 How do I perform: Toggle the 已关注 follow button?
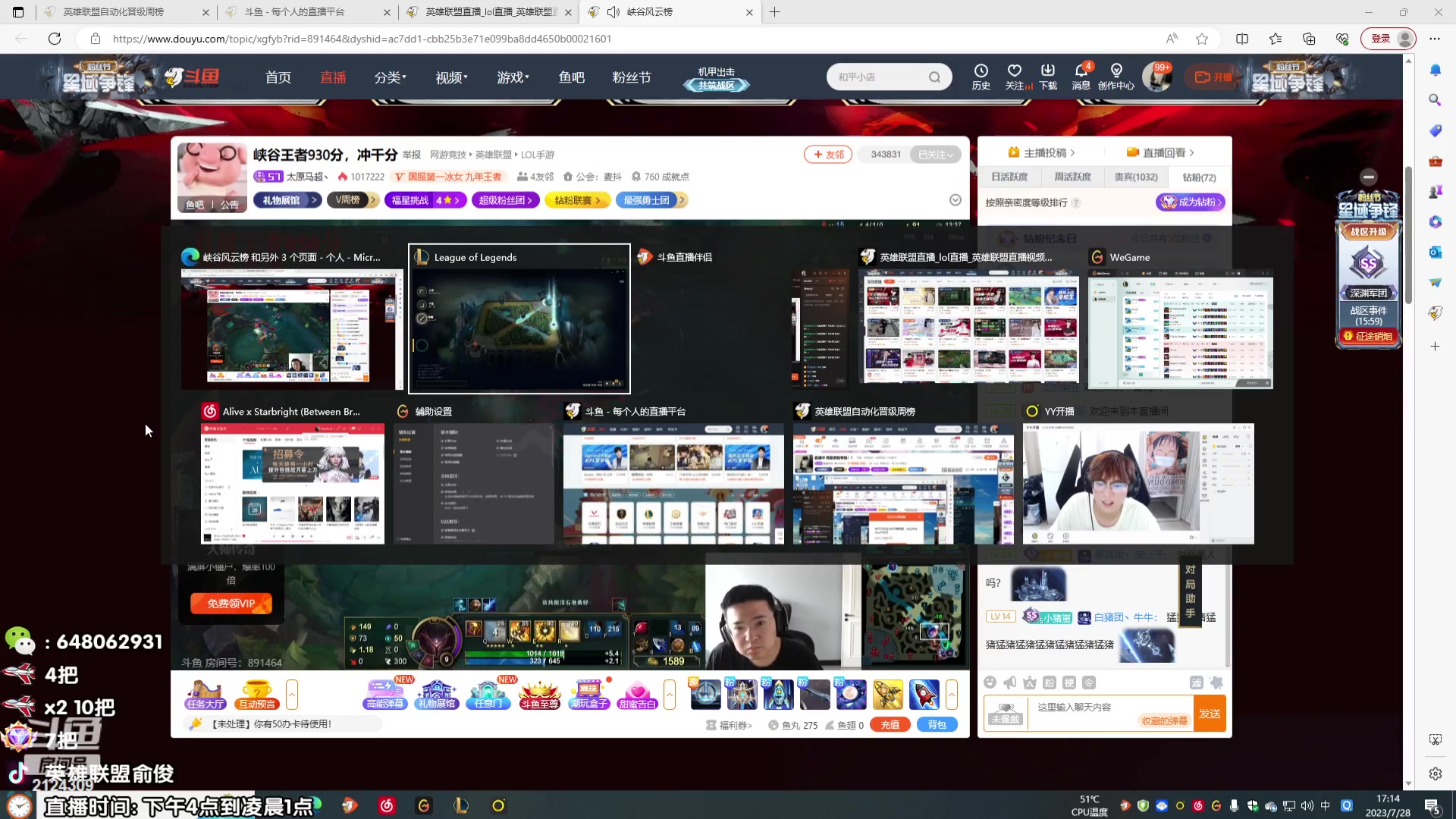tap(936, 155)
